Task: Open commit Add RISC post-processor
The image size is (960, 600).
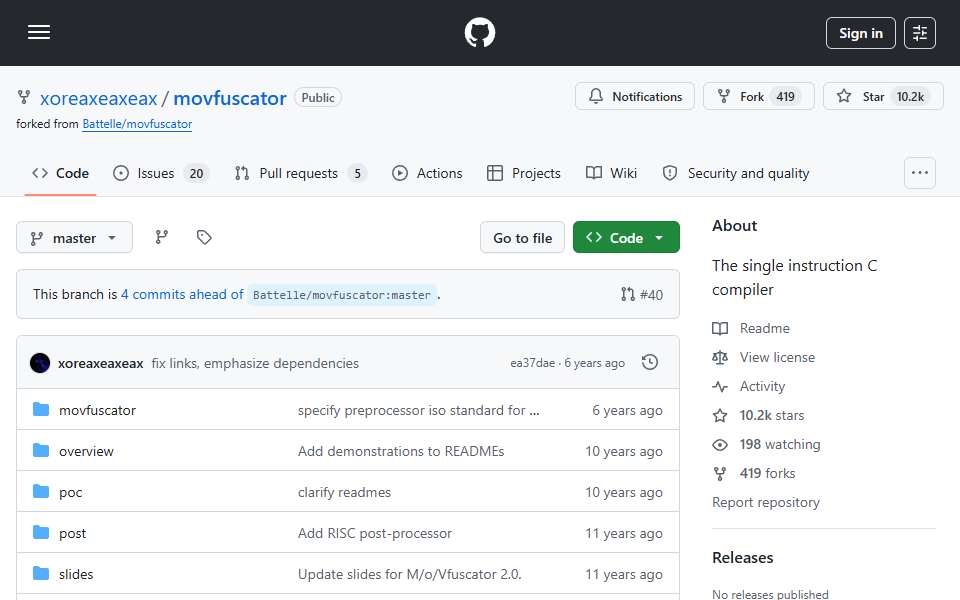Action: [375, 533]
